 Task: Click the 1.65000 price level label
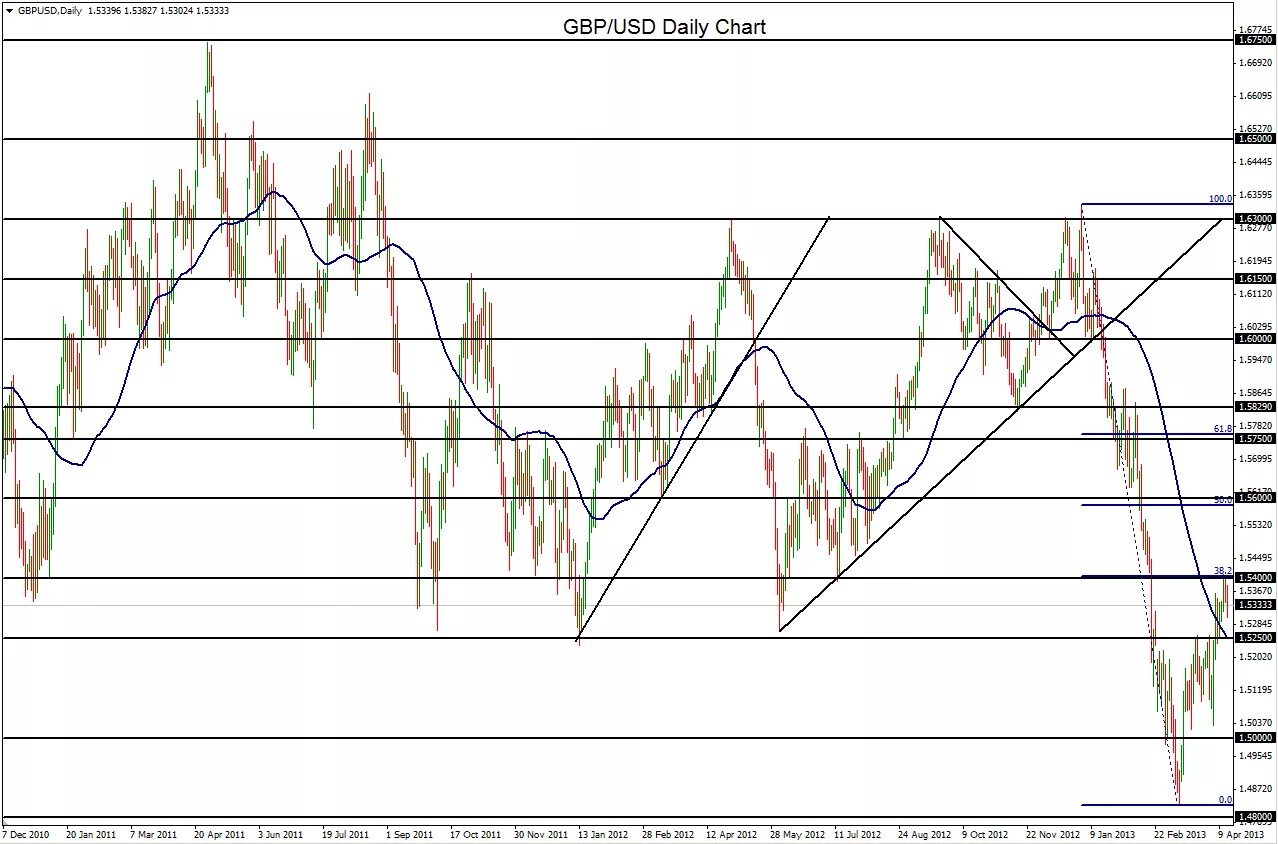tap(1255, 139)
